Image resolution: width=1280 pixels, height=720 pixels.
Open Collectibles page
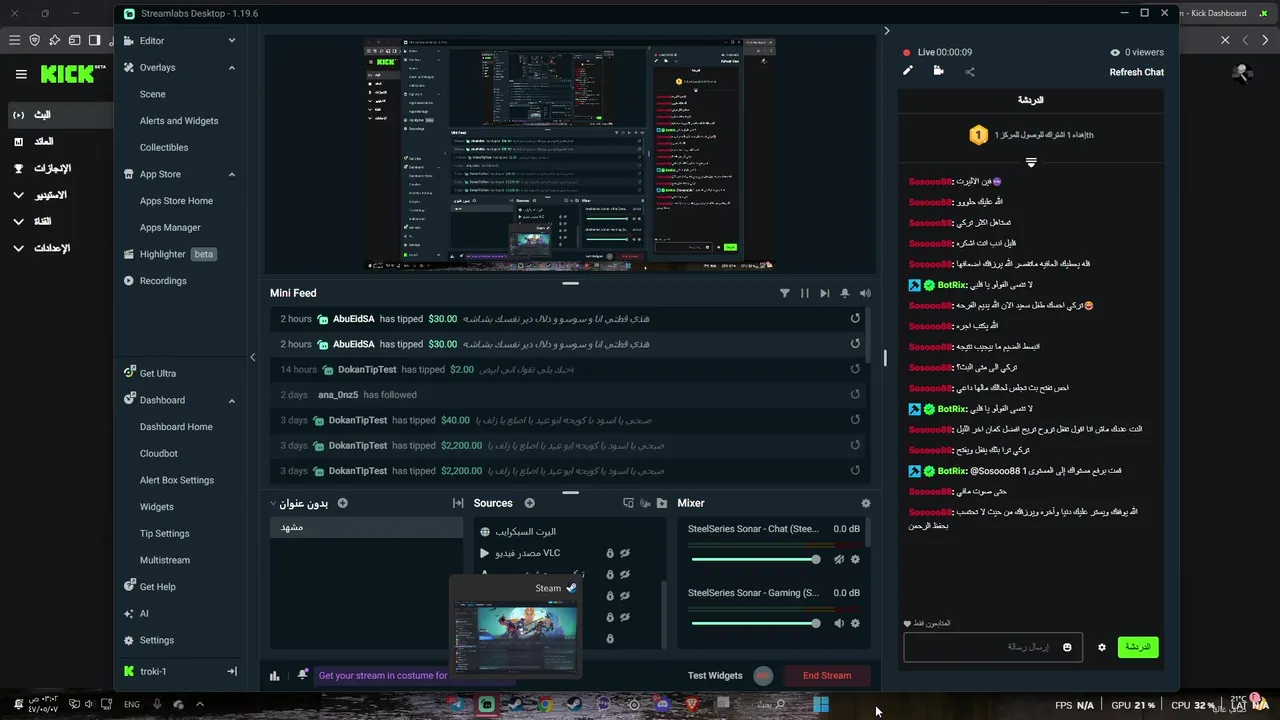(164, 148)
